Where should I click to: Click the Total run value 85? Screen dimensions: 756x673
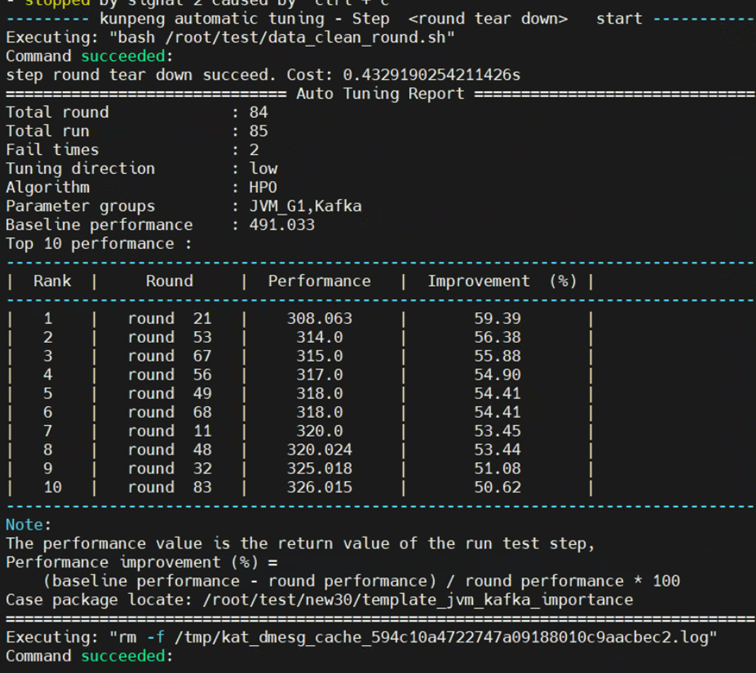click(258, 131)
